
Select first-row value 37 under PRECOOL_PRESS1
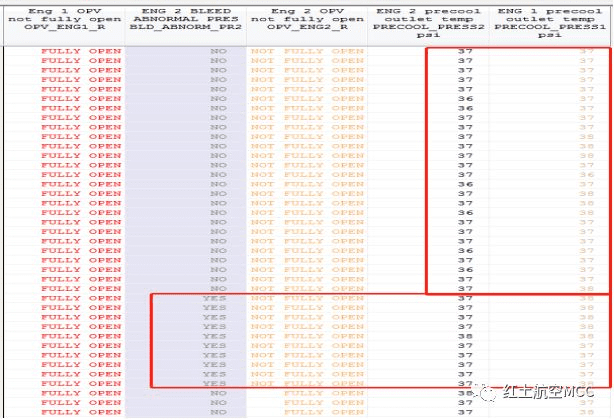[x=587, y=50]
